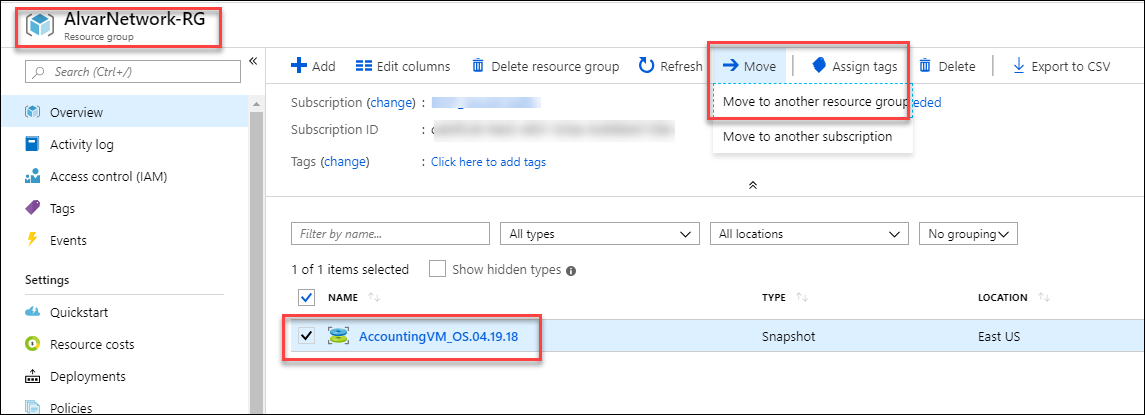Toggle the select-all checkbox in header

pyautogui.click(x=307, y=297)
